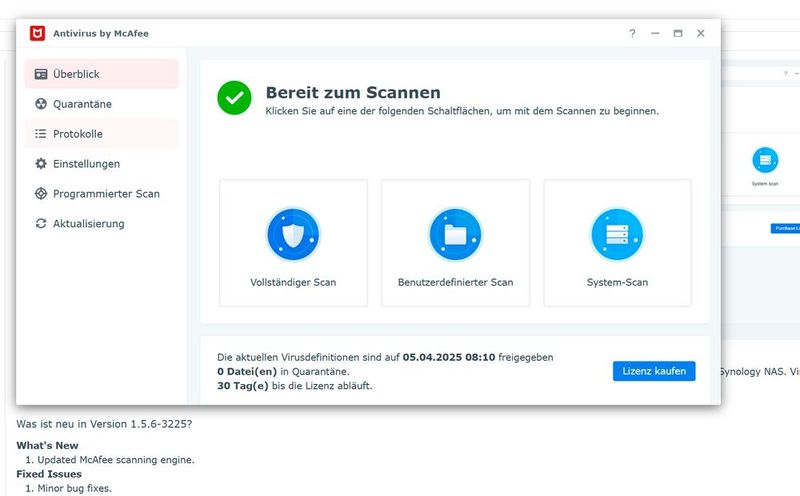Start the Benutzerdefinierter Scan folder icon
Screen dimensions: 800x496
455,235
